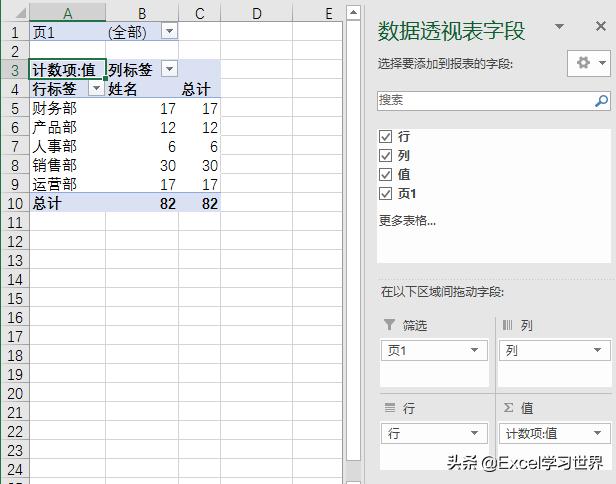Select the 产品部 row label cell
The height and width of the screenshot is (484, 616).
68,127
